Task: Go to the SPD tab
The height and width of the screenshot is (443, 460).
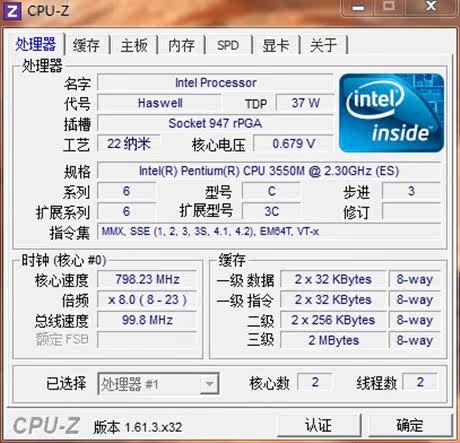Action: 228,45
